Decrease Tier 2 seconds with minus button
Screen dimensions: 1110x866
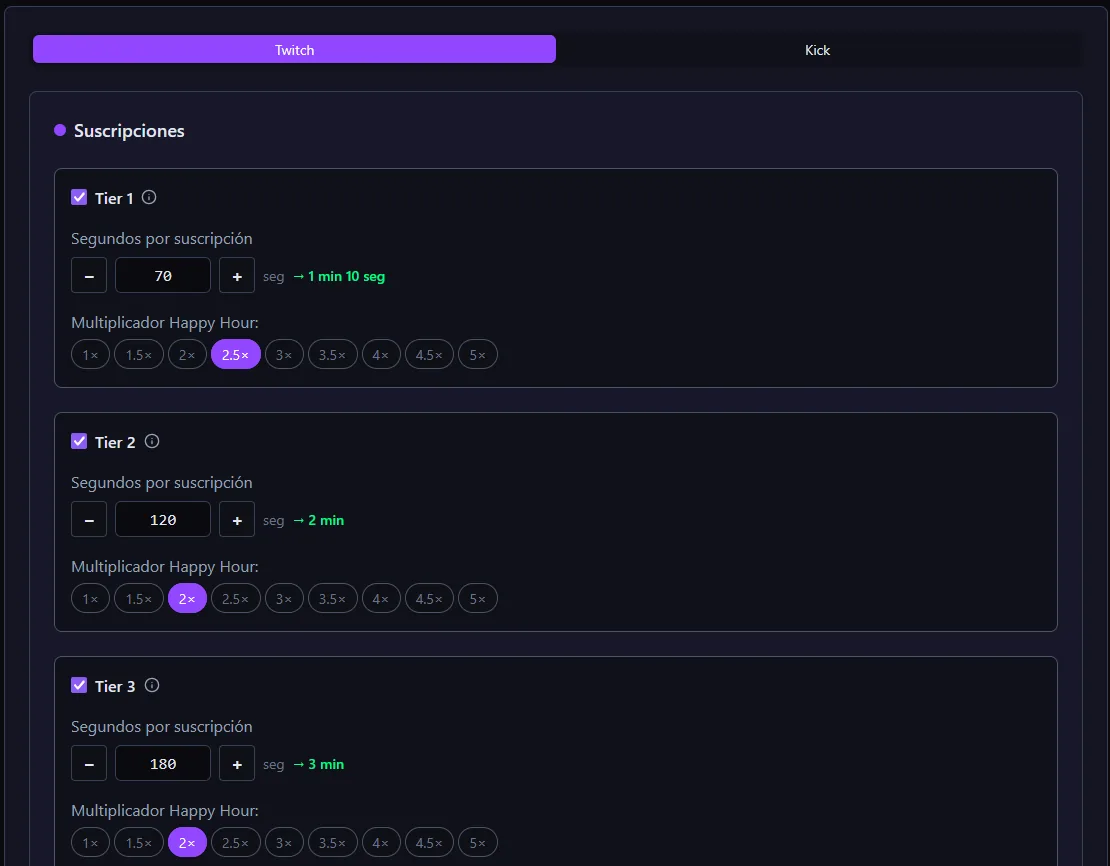click(x=89, y=520)
